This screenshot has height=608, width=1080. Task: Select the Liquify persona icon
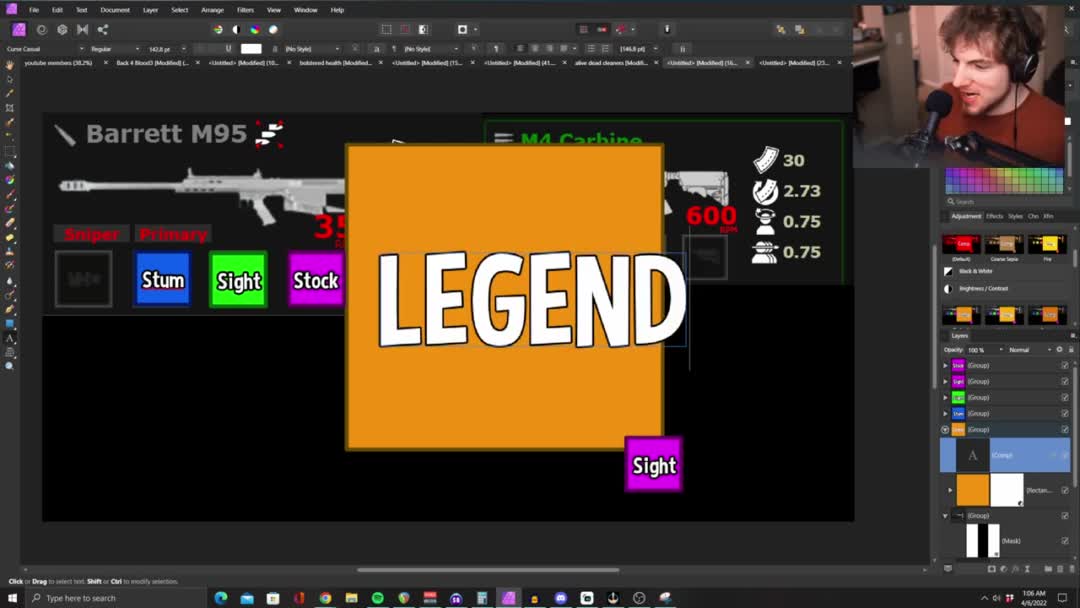[x=43, y=29]
